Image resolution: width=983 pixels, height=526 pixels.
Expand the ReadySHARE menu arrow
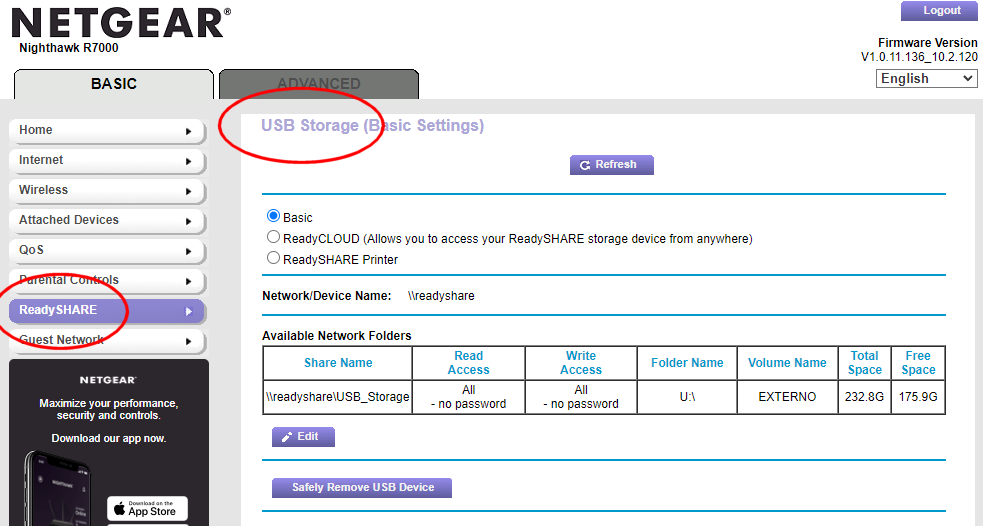click(189, 312)
